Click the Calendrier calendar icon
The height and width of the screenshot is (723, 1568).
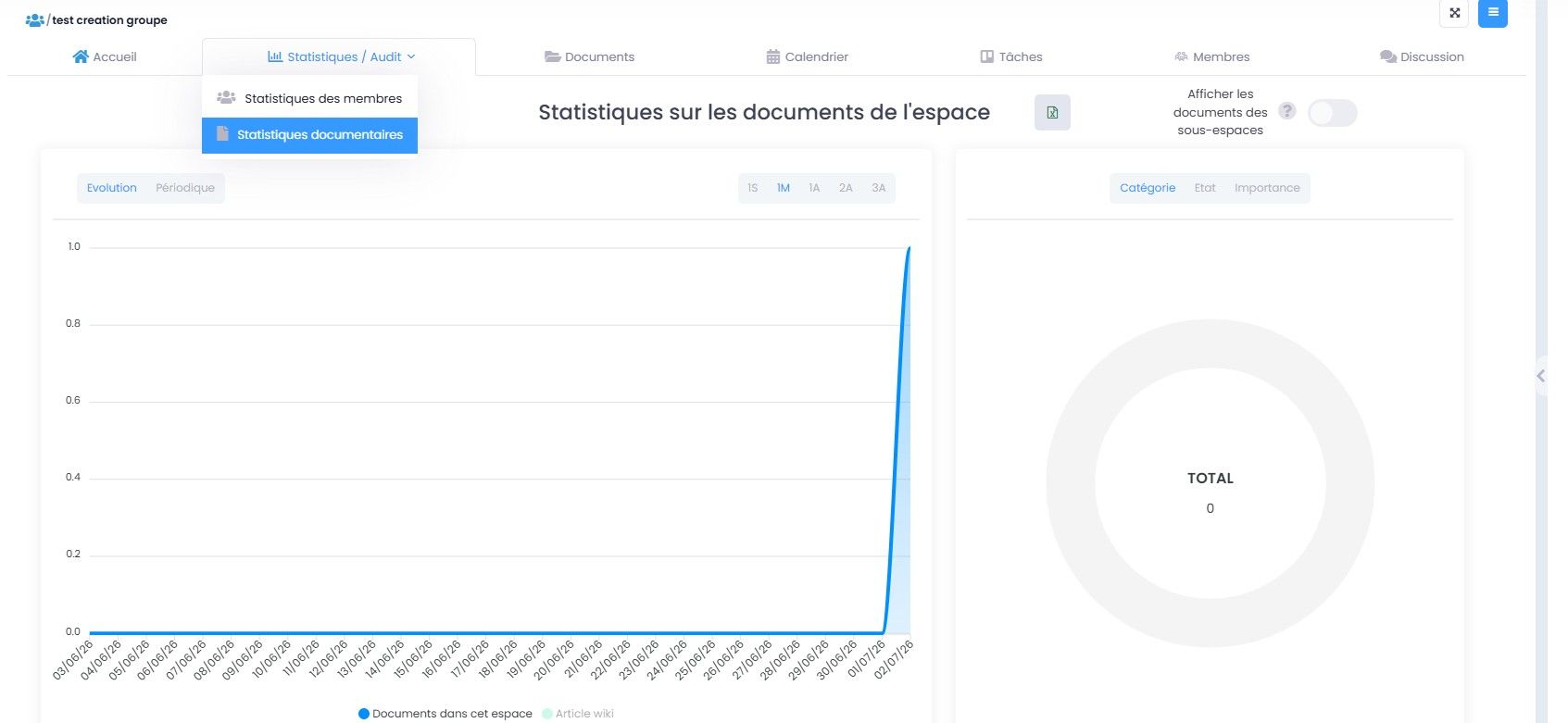point(772,56)
